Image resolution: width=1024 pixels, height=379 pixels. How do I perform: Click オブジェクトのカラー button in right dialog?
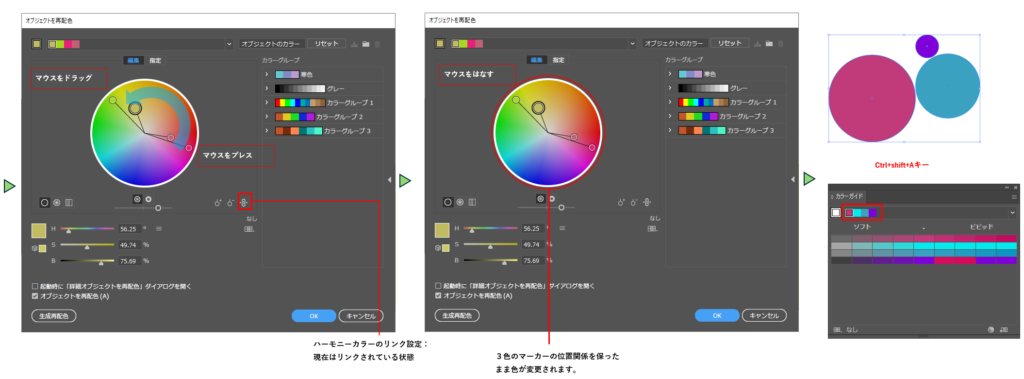click(674, 43)
